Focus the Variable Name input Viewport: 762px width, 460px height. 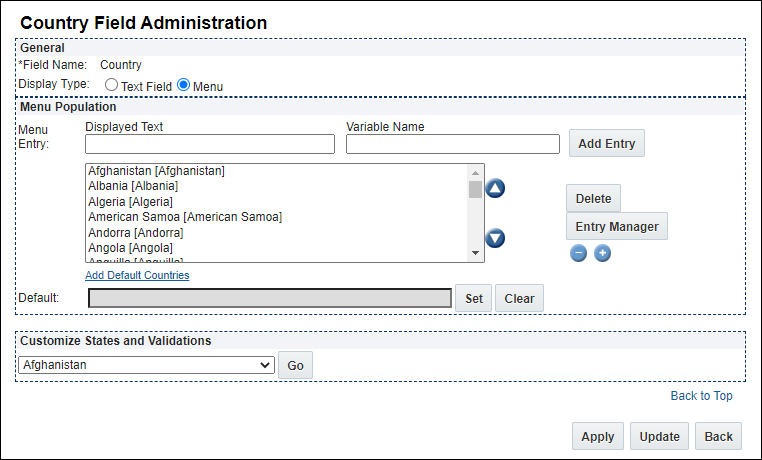(453, 144)
